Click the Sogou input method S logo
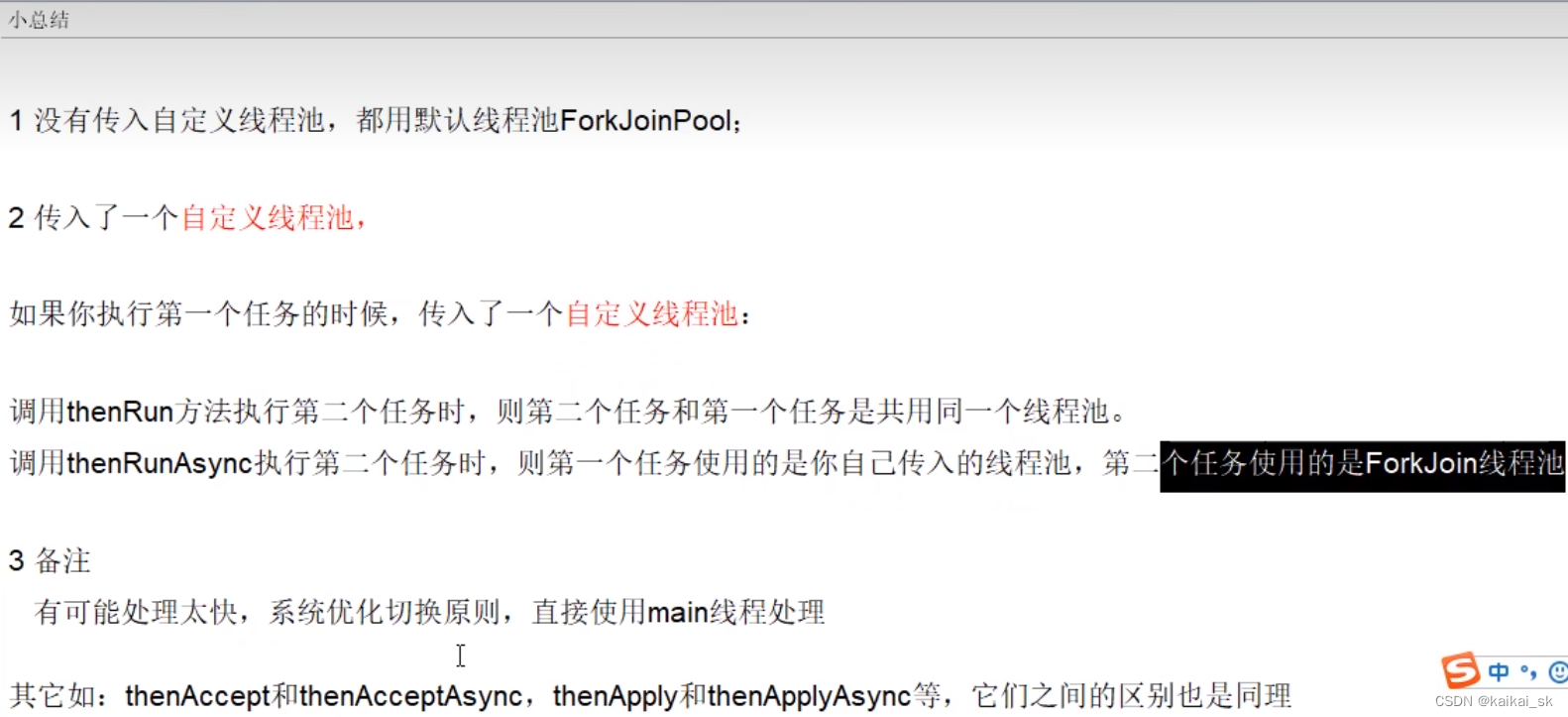 (x=1460, y=670)
